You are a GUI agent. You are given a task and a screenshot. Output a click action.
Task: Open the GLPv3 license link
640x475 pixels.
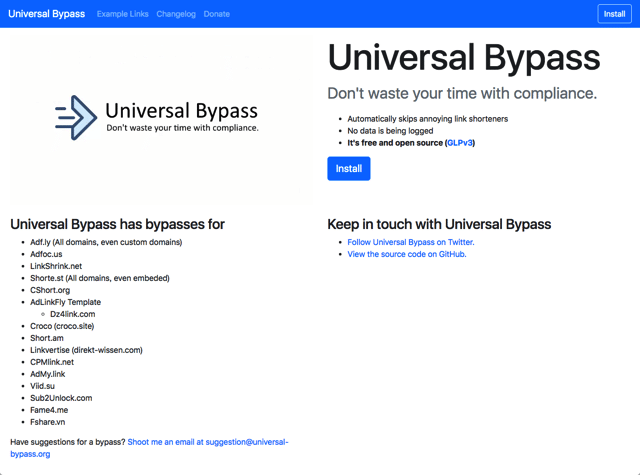pyautogui.click(x=460, y=143)
